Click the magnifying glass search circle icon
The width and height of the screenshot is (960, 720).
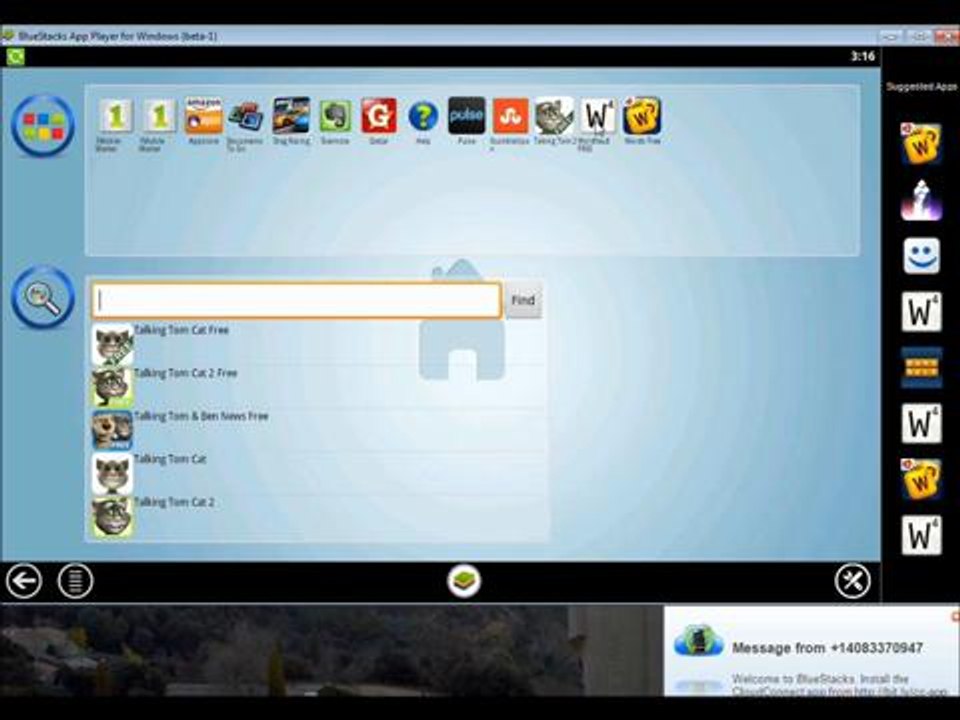click(x=43, y=298)
